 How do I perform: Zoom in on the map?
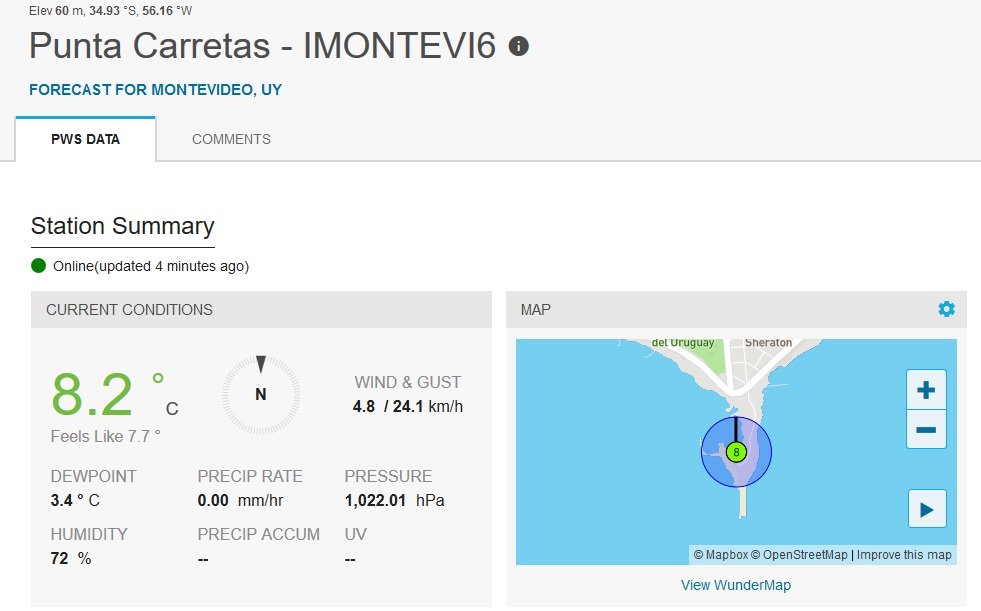coord(926,390)
